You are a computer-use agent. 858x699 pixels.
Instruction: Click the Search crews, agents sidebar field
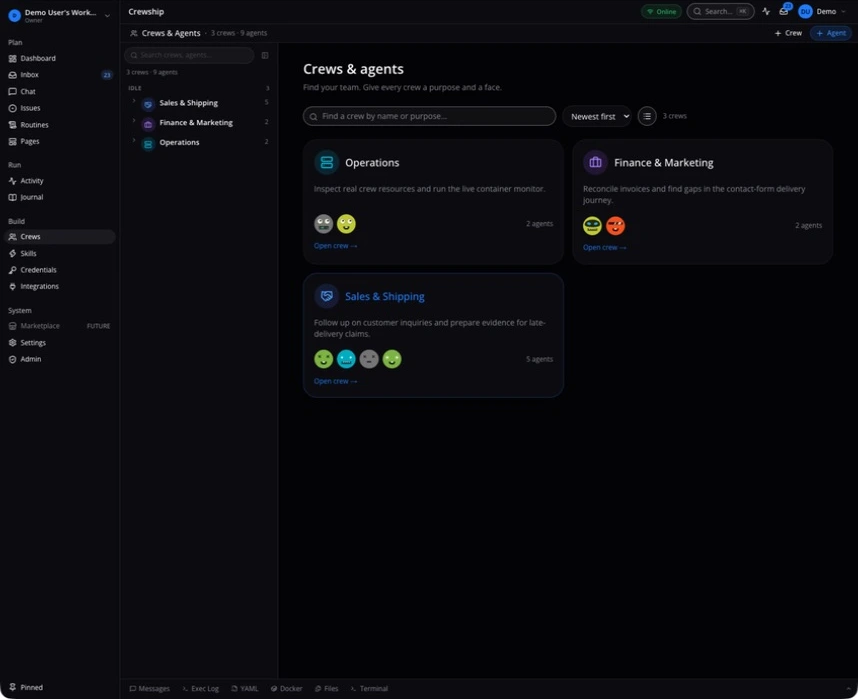point(189,55)
